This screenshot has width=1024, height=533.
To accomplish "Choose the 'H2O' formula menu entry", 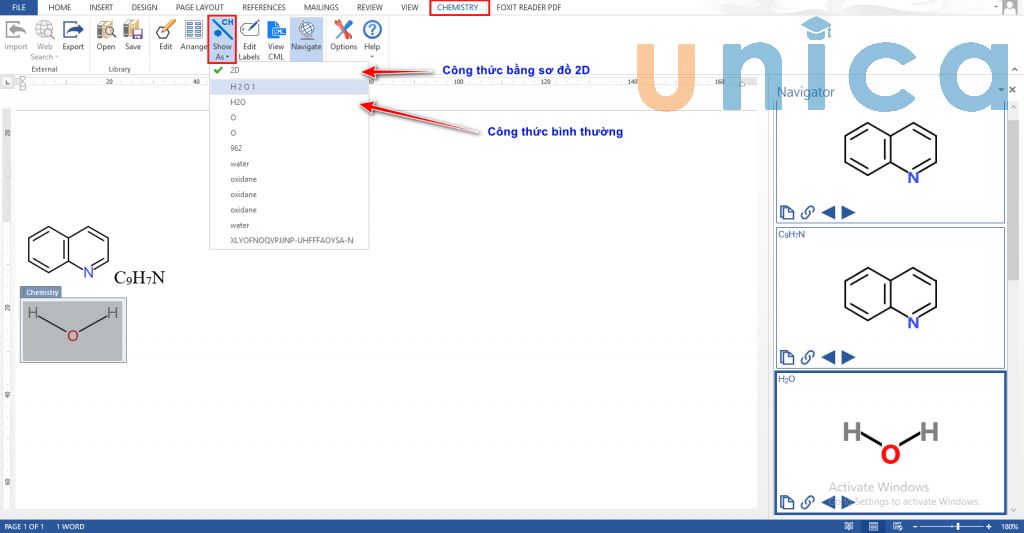I will coord(289,102).
